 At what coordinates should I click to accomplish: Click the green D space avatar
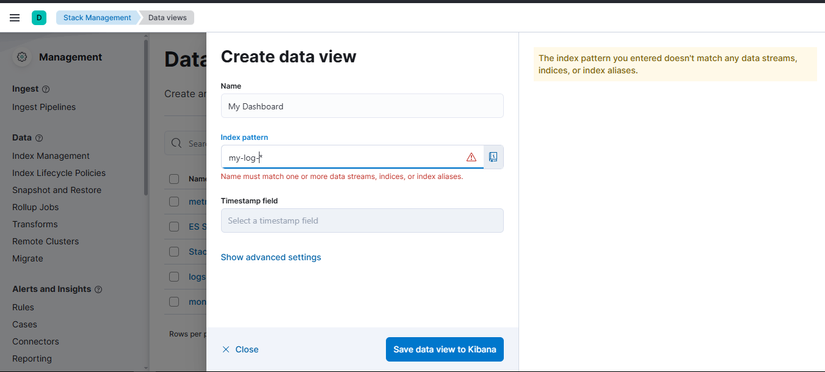(x=39, y=18)
